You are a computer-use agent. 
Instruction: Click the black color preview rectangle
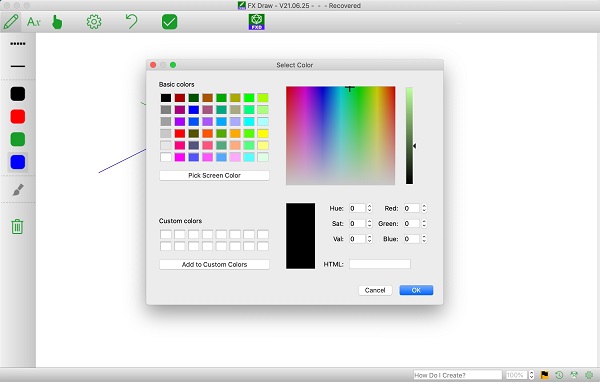301,236
